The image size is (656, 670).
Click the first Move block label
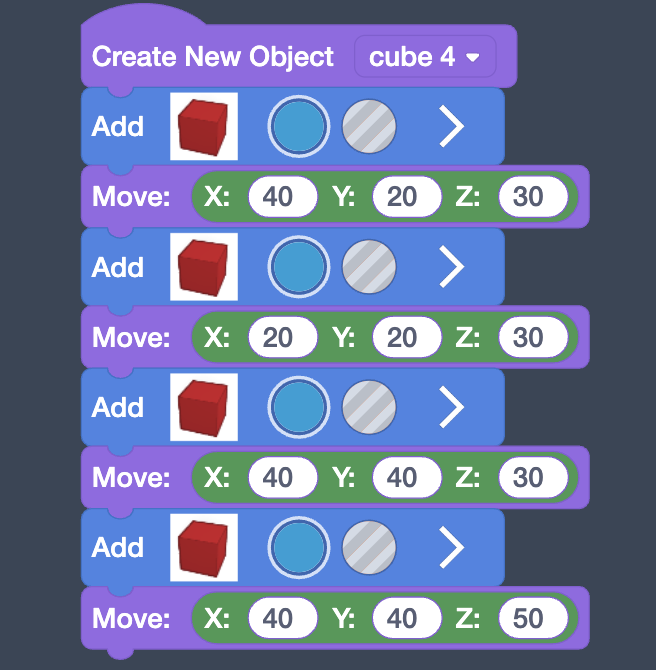point(132,197)
